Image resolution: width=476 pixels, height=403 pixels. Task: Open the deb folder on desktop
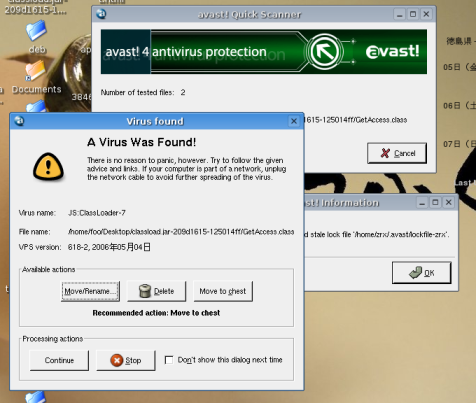pos(37,37)
